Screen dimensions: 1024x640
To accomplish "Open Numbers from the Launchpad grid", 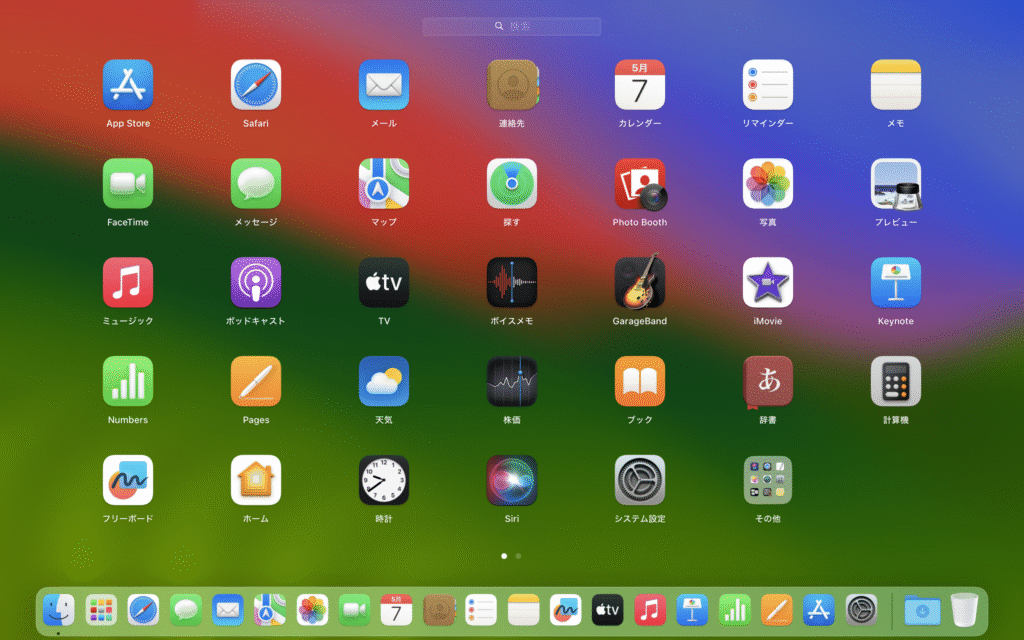I will [x=128, y=381].
